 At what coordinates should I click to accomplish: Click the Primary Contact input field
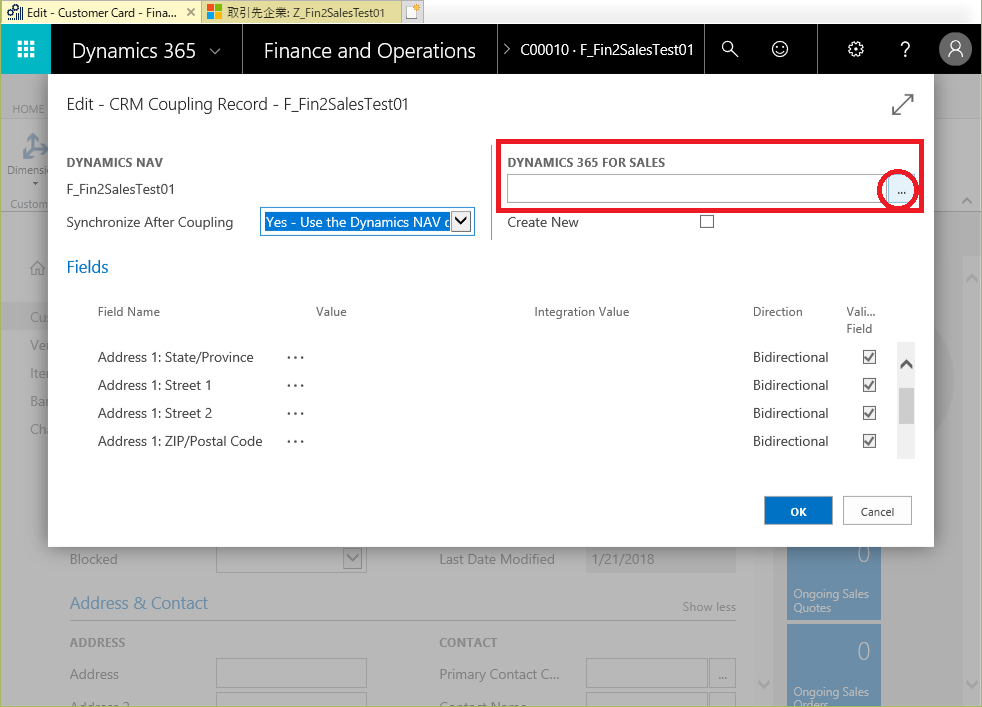pos(647,674)
